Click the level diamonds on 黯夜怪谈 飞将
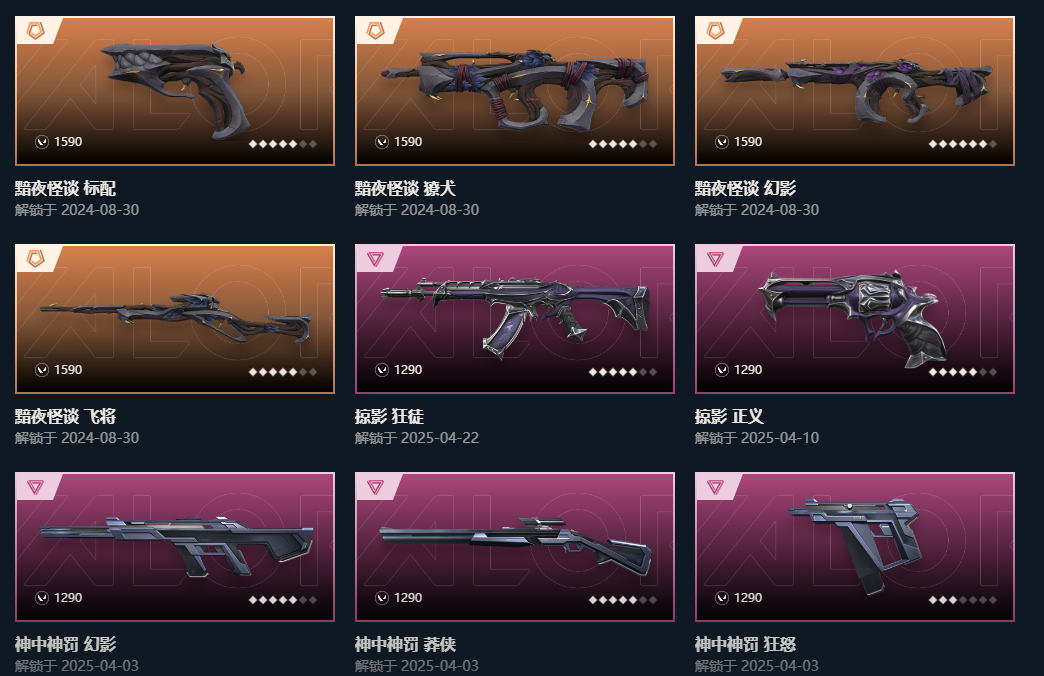 pyautogui.click(x=283, y=372)
